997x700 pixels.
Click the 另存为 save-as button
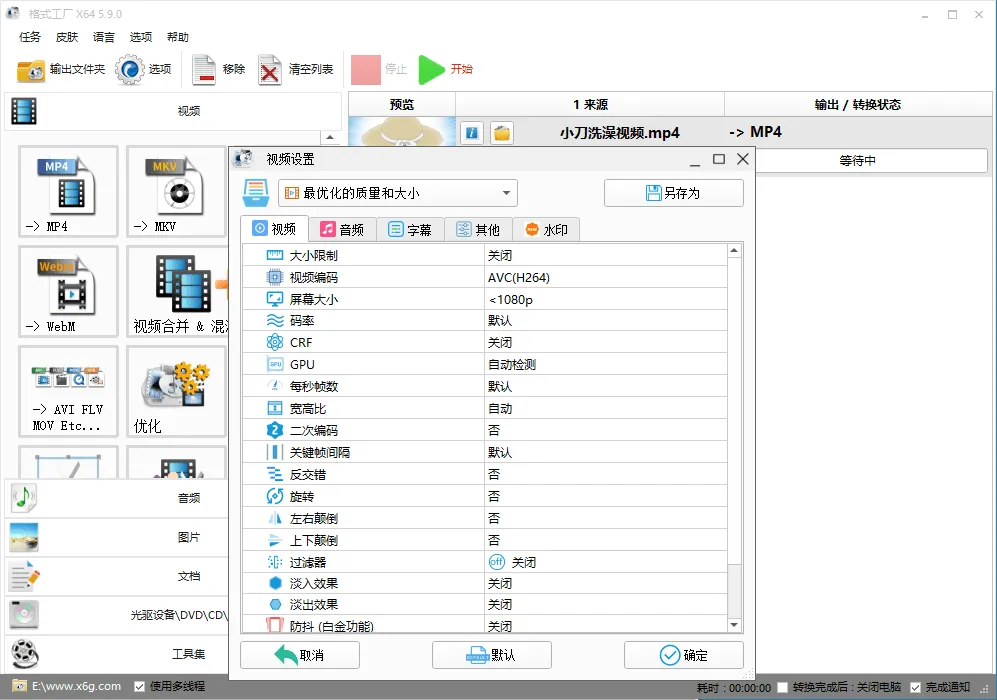[x=671, y=192]
